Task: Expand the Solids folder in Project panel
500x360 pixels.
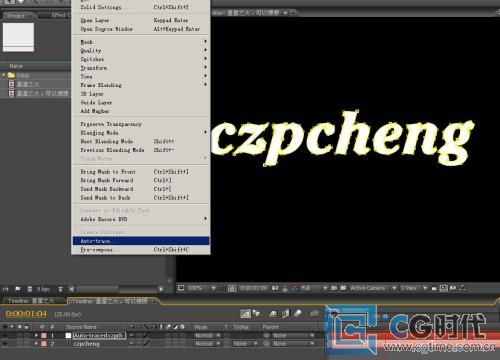Action: tap(4, 75)
